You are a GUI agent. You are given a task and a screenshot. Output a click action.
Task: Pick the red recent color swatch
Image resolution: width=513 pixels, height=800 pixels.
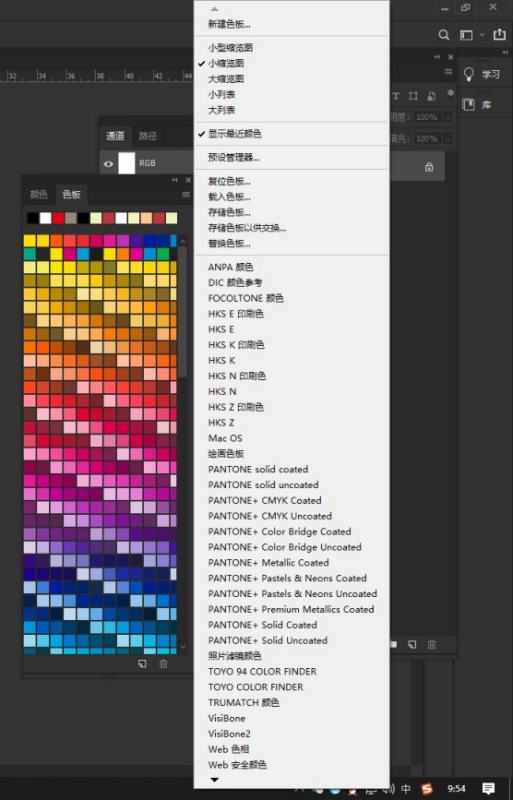(58, 218)
